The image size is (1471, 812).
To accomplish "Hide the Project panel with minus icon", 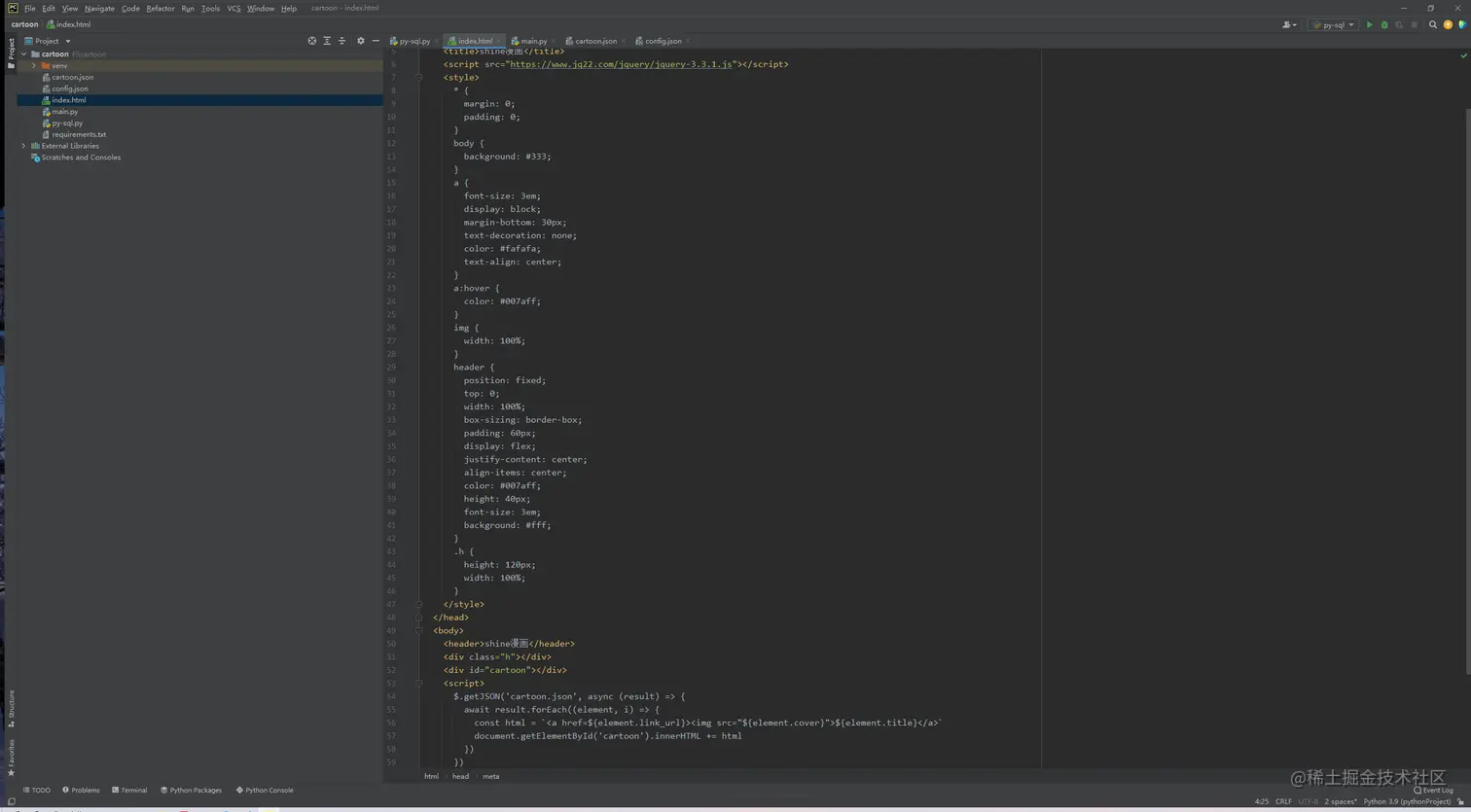I will [376, 41].
